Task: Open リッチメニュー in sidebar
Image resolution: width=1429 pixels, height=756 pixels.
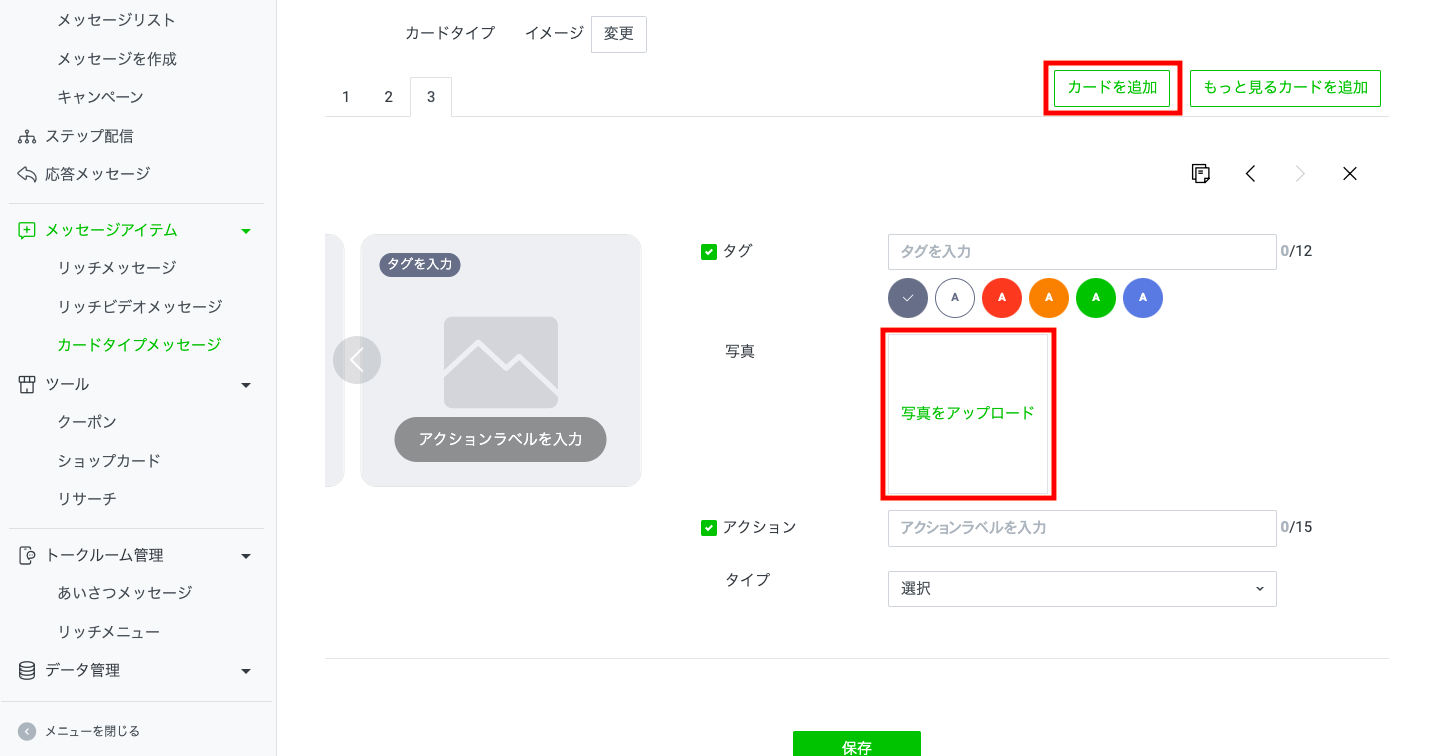Action: pyautogui.click(x=108, y=632)
